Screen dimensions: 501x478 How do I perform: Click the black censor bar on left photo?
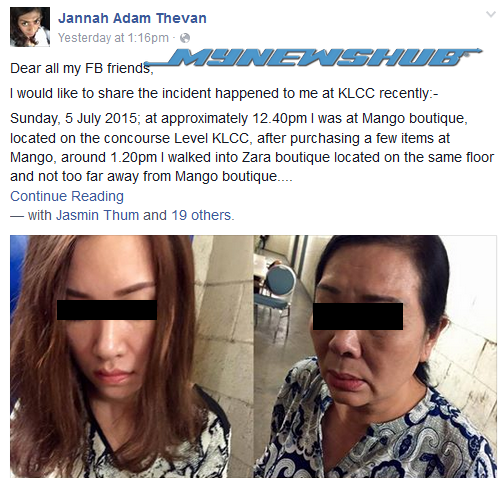[107, 310]
